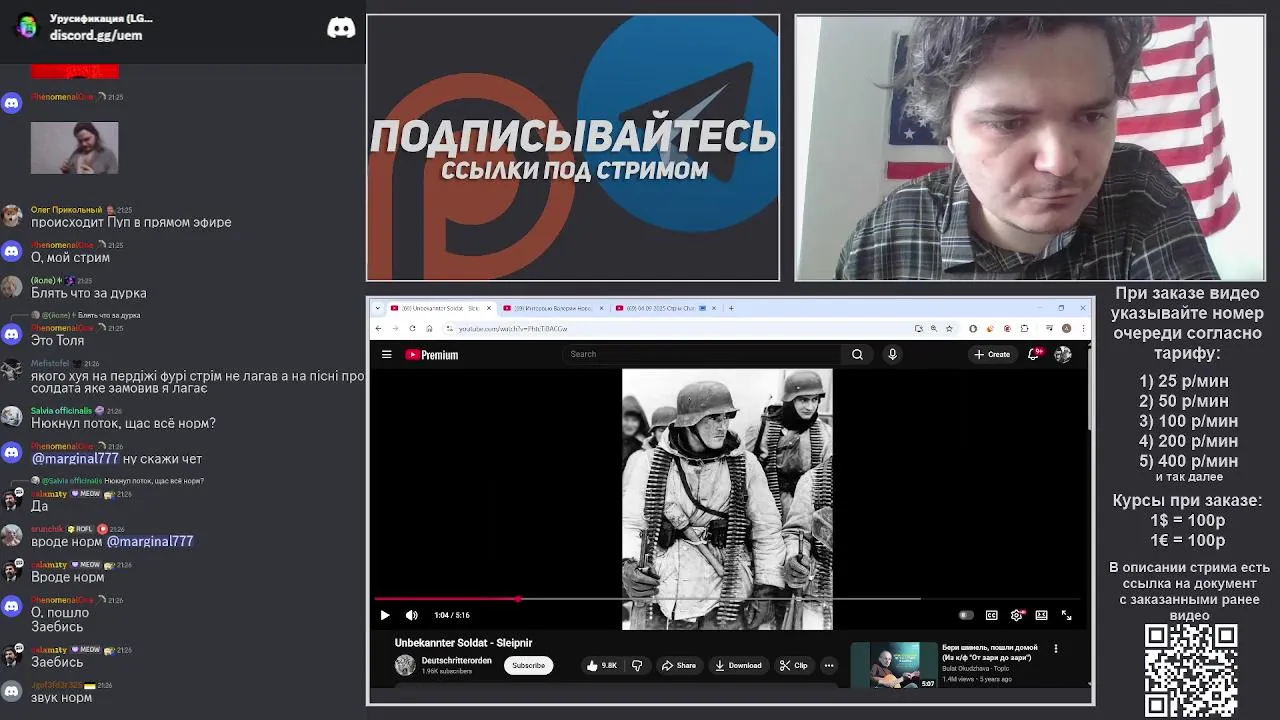The width and height of the screenshot is (1280, 720).
Task: Click the youtube.com address bar URL
Action: click(x=514, y=328)
